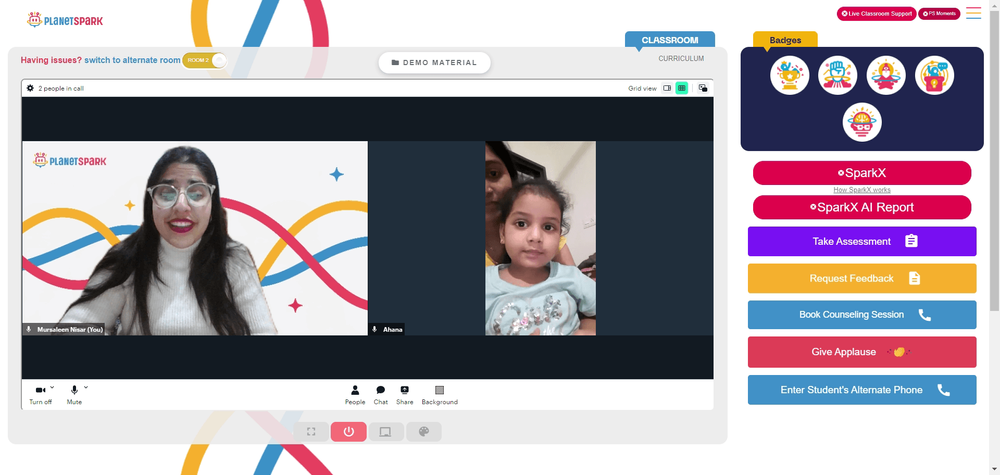1000x475 pixels.
Task: Click the clipboard icon in Take Assessment
Action: [911, 241]
